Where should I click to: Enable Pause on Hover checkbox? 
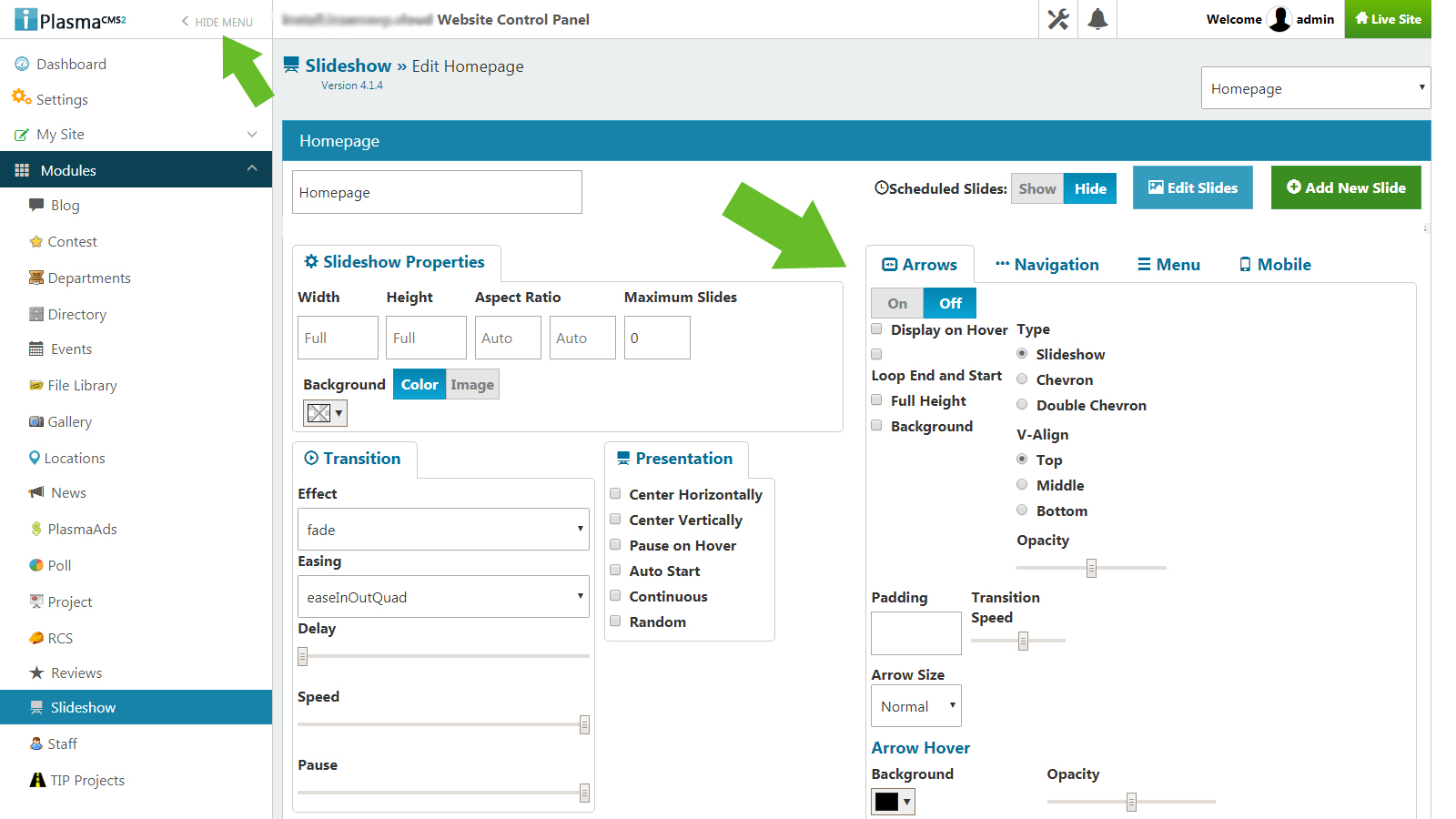click(x=615, y=544)
